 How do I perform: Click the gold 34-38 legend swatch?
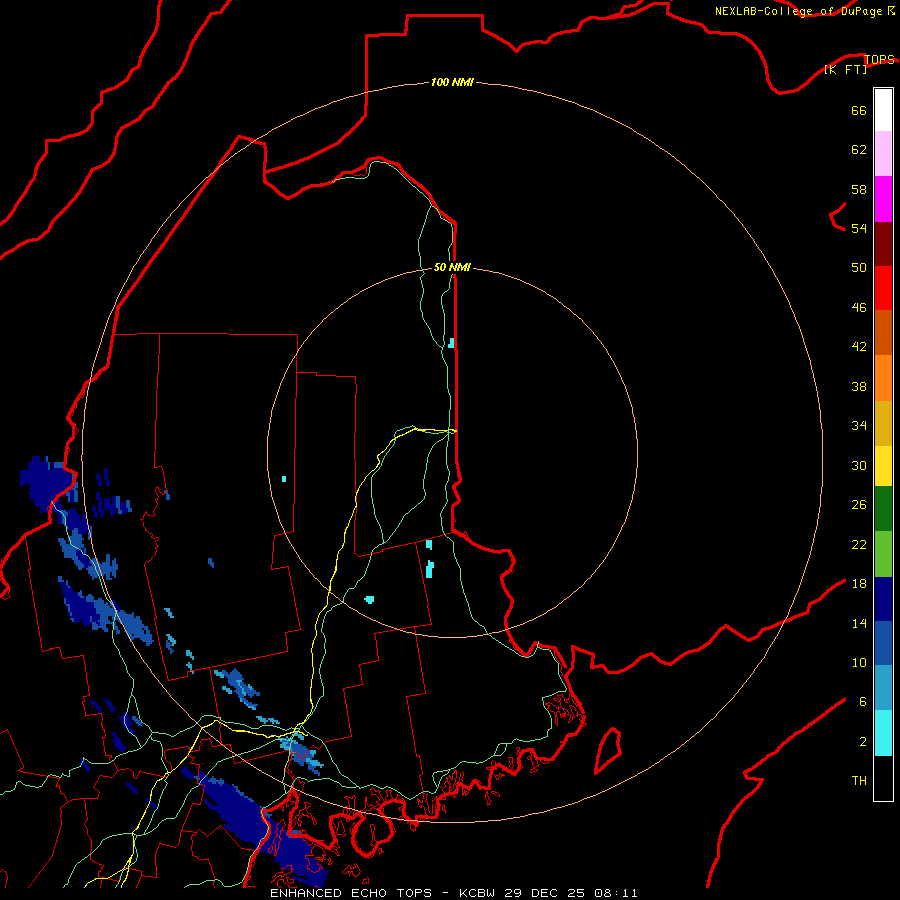883,424
